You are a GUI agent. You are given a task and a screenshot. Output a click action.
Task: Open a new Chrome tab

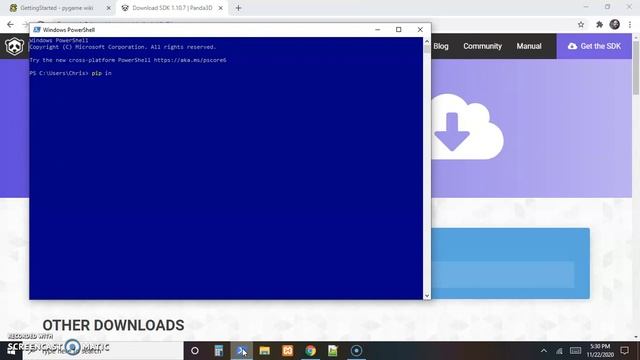click(238, 8)
